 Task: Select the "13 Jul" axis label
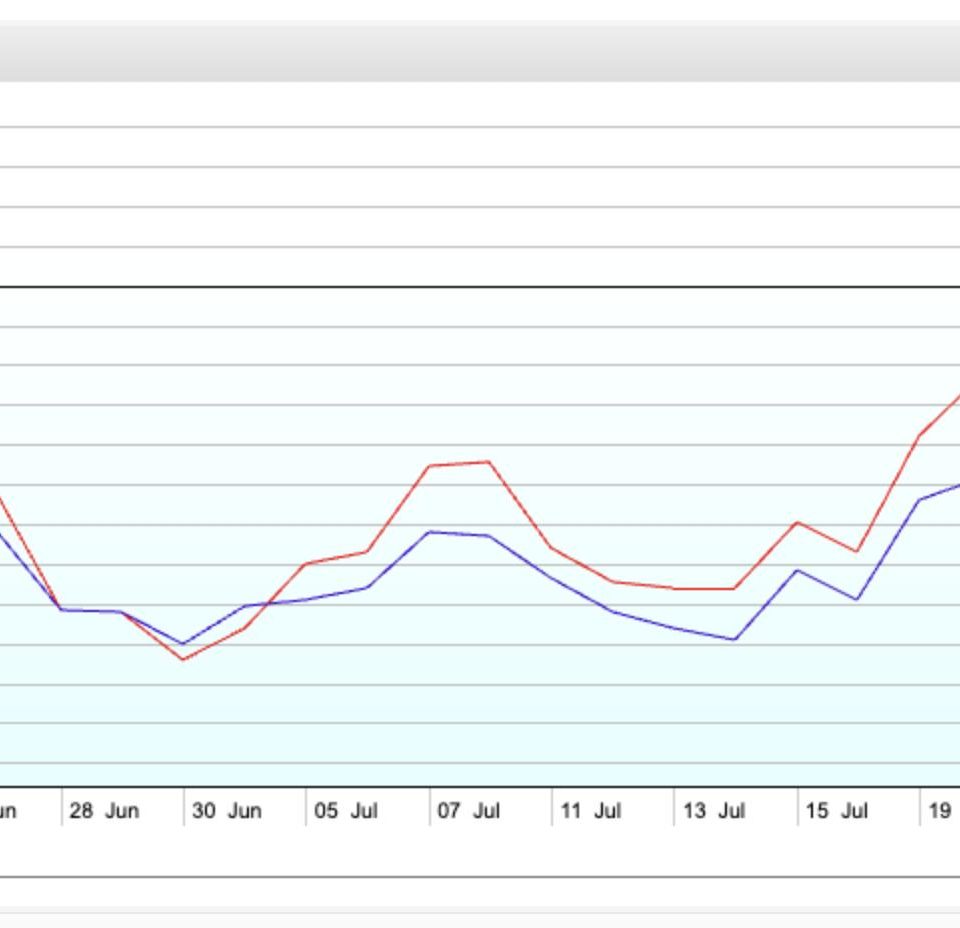pos(714,811)
